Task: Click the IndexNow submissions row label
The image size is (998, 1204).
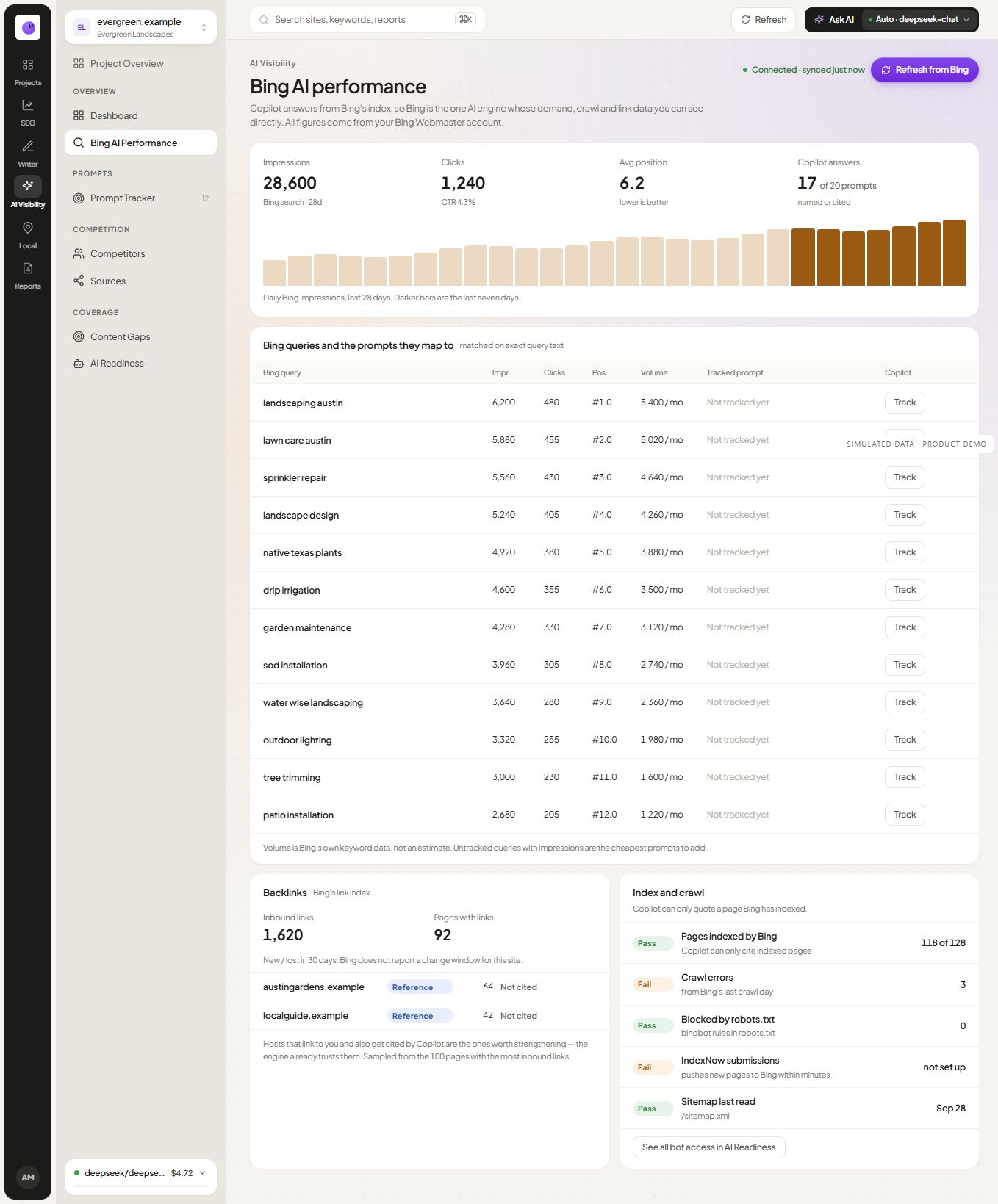Action: pos(730,1061)
